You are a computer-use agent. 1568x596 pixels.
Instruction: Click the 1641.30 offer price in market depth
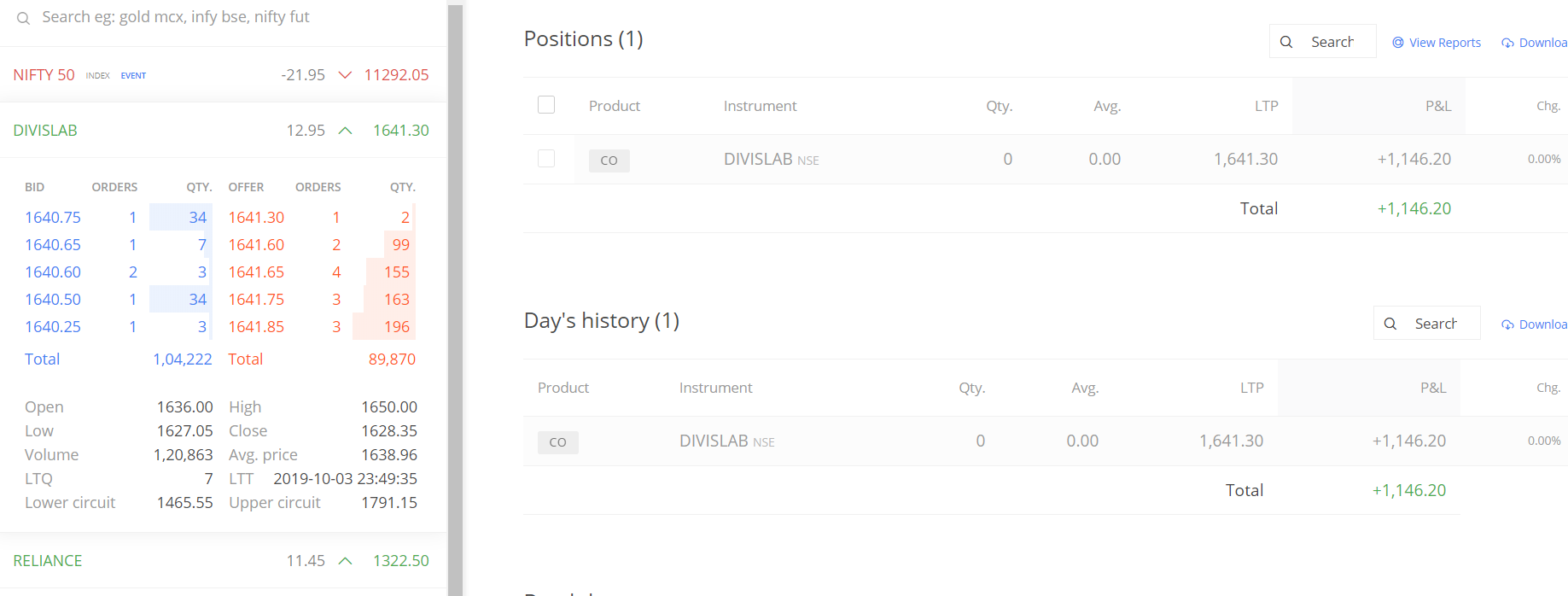(x=256, y=218)
